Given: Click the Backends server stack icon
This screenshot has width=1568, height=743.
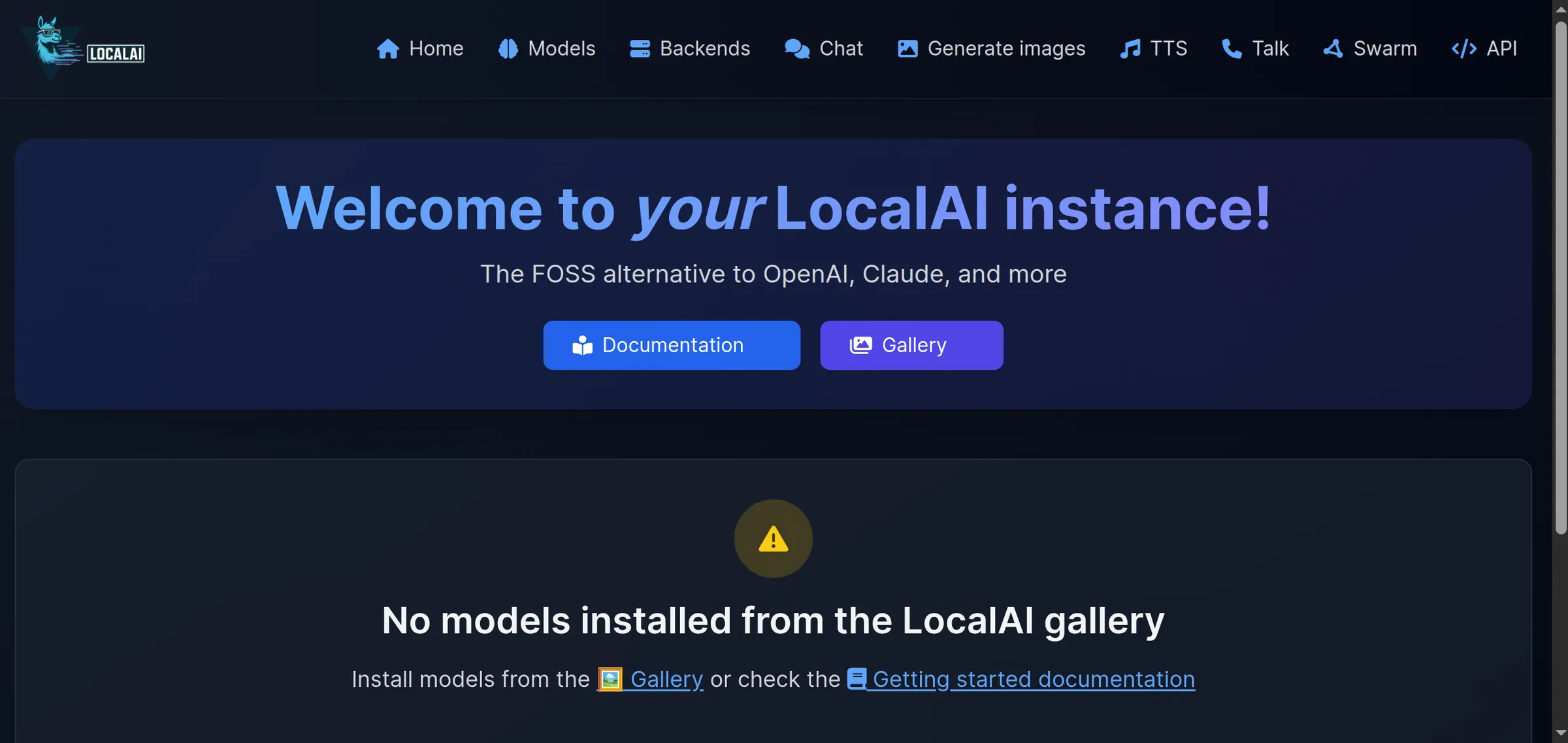Looking at the screenshot, I should [x=640, y=48].
